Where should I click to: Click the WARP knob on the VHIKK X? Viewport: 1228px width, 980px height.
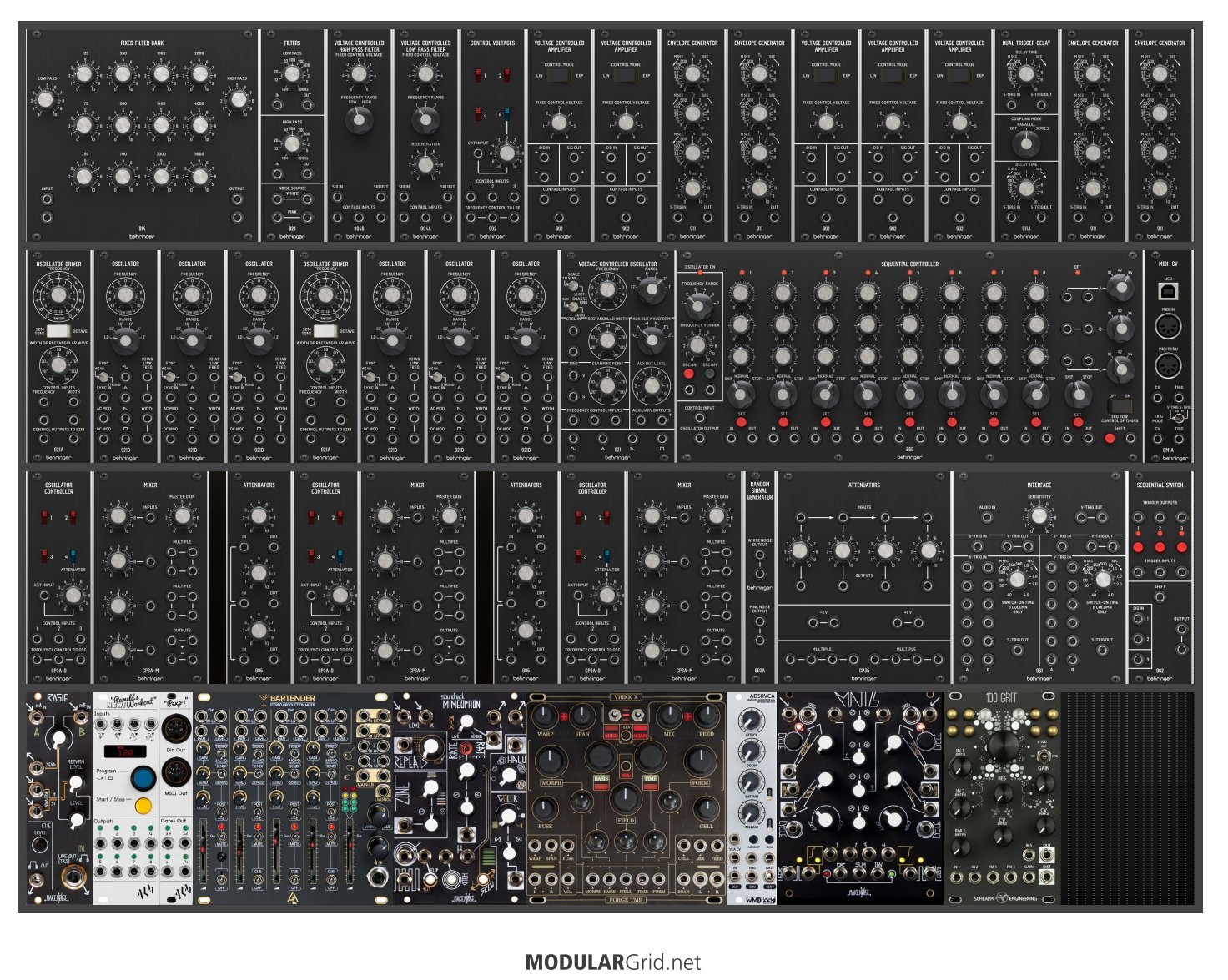(545, 716)
